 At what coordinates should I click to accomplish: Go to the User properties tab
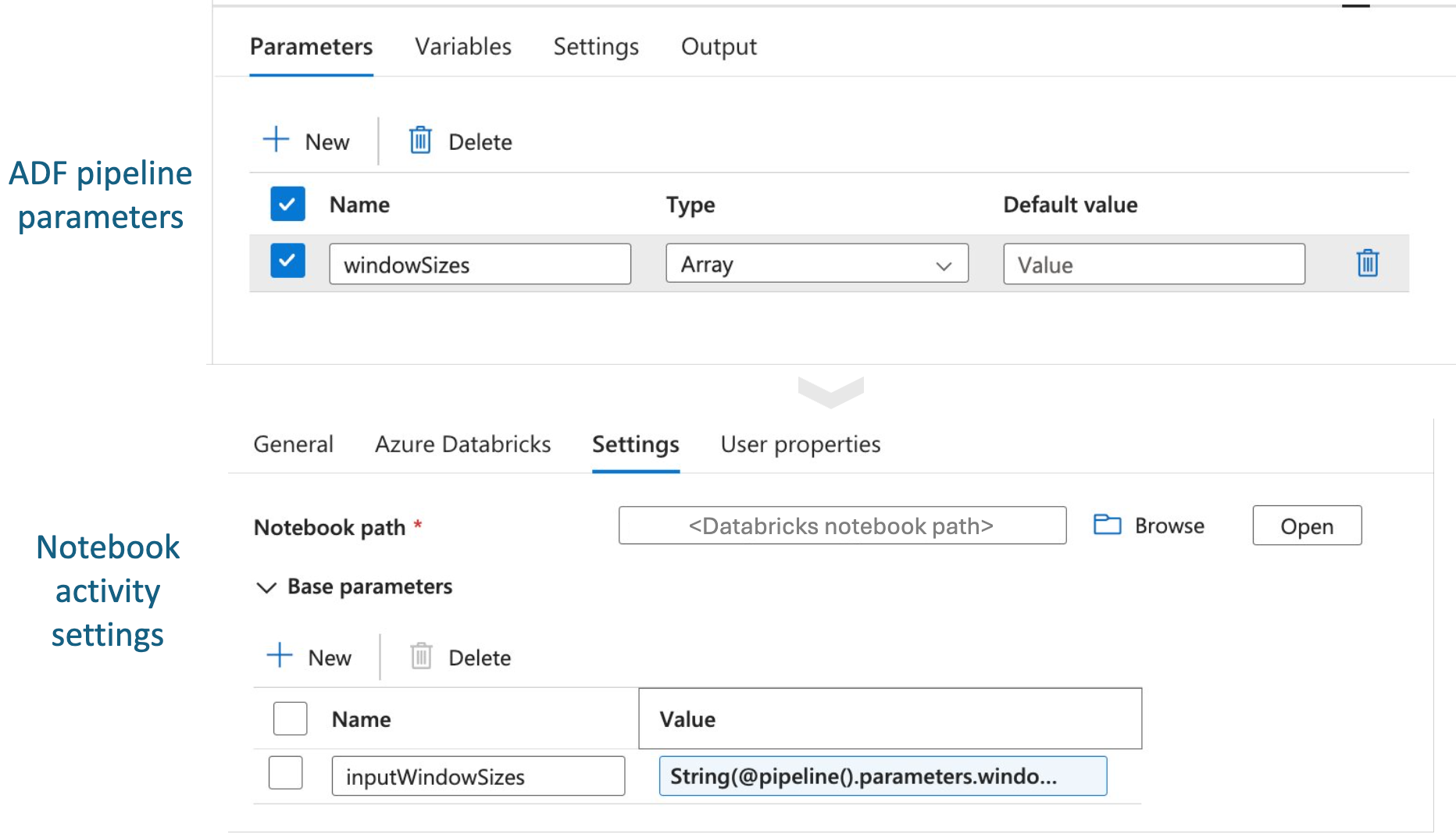point(800,444)
